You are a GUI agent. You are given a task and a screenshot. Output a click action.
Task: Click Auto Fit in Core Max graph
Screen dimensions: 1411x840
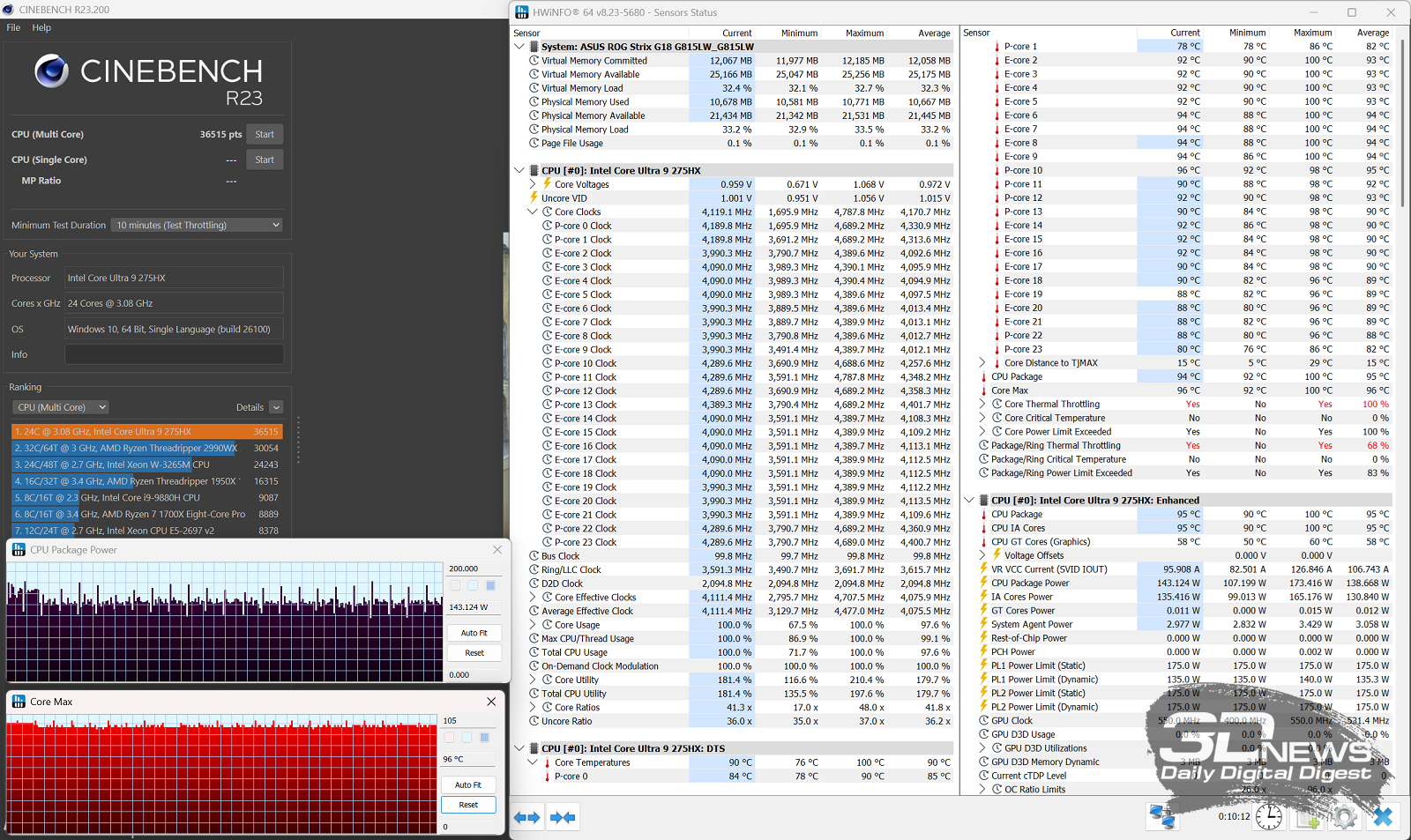tap(468, 784)
